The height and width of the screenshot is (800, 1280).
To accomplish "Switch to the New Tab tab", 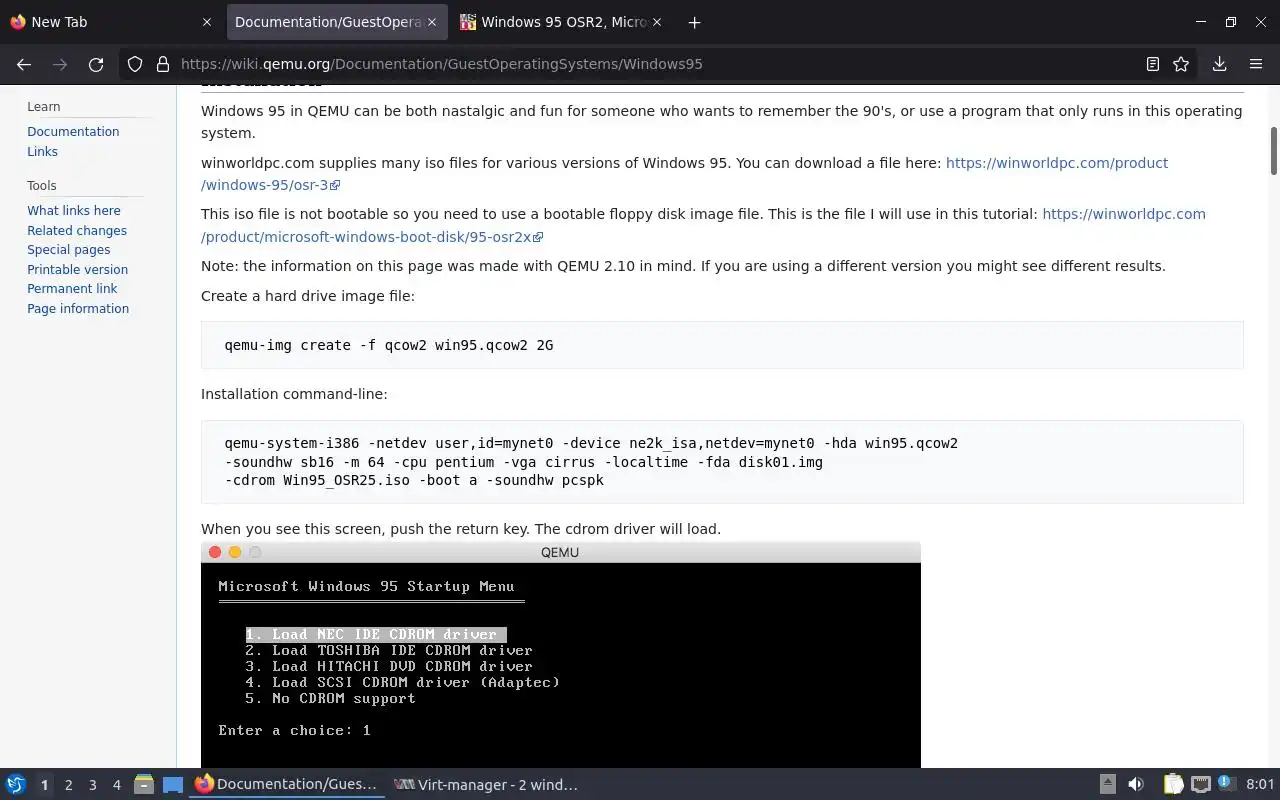I will coord(100,22).
